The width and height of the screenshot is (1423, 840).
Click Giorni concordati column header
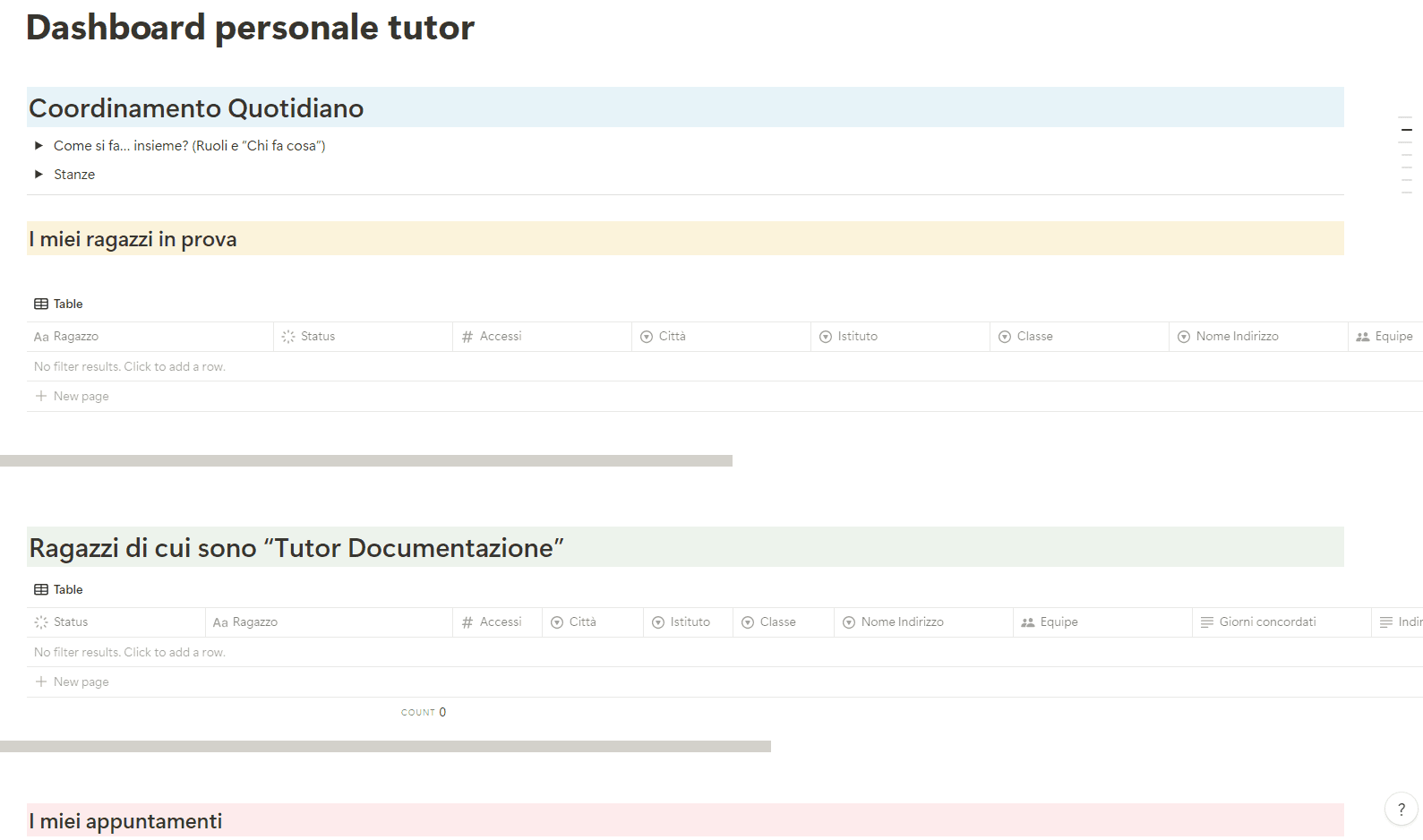(1282, 622)
